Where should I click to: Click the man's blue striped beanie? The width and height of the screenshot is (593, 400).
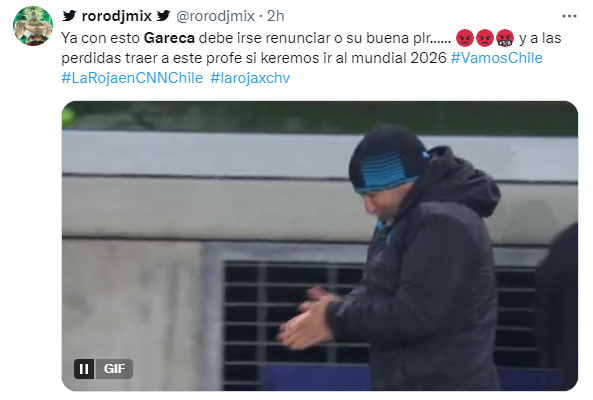388,159
